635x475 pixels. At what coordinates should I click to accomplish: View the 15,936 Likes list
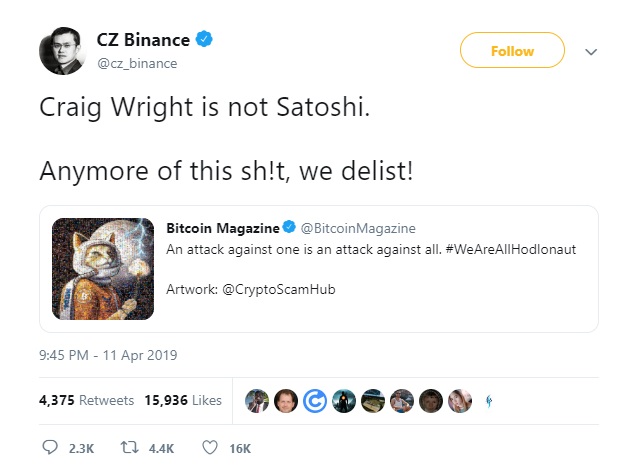183,400
